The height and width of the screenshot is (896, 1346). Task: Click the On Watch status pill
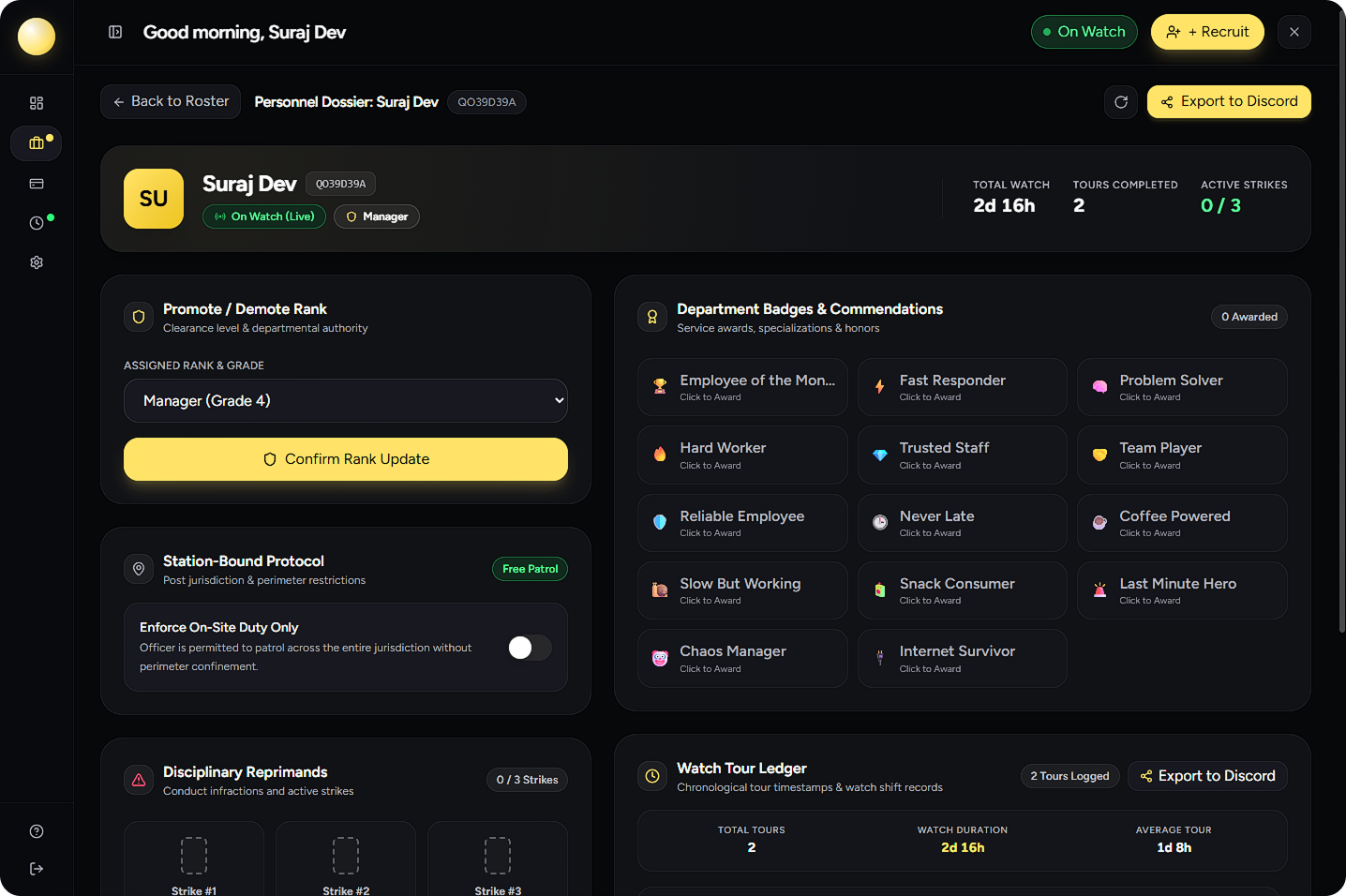(1084, 32)
